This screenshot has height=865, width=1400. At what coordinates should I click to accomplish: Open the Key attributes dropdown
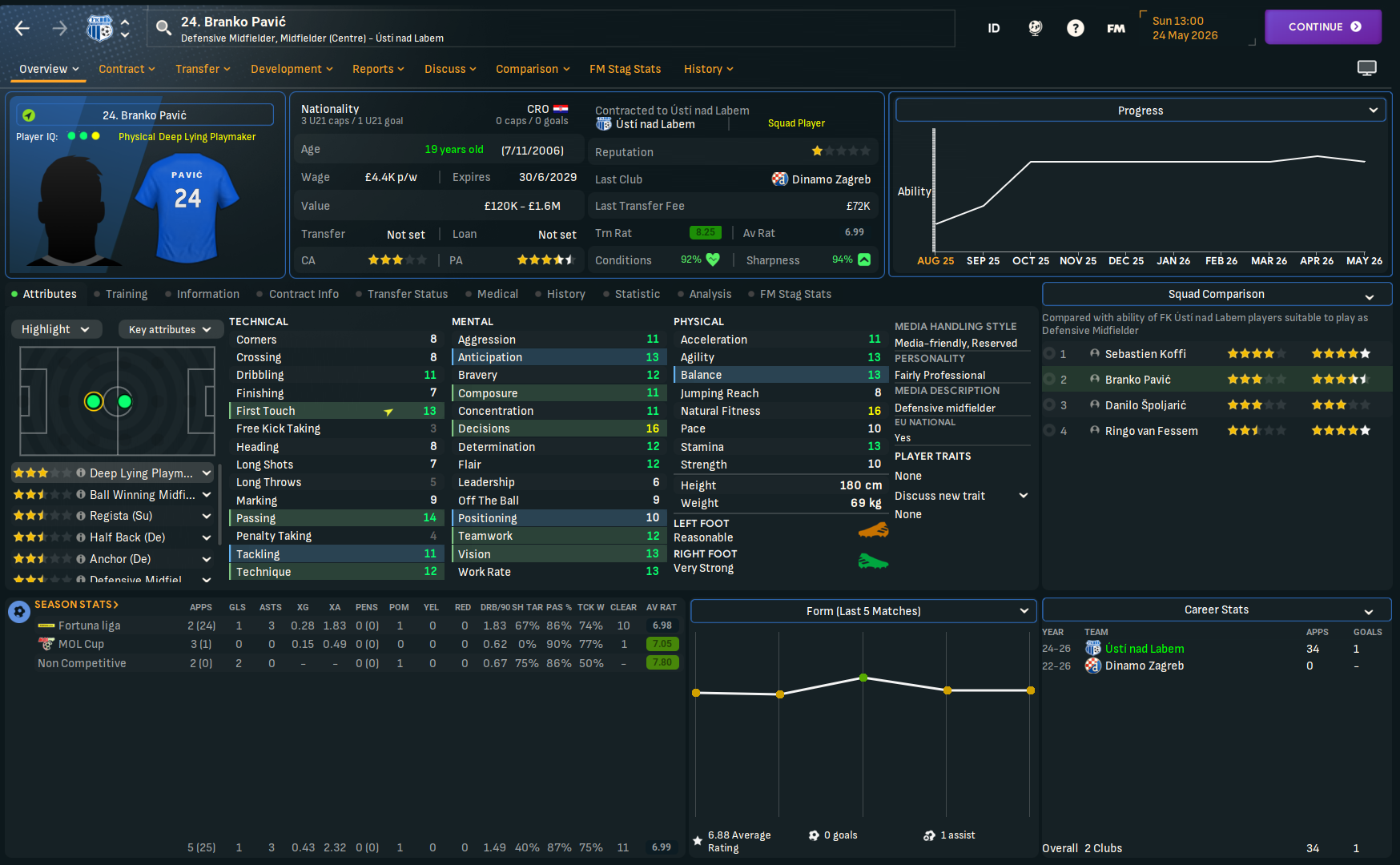tap(170, 329)
